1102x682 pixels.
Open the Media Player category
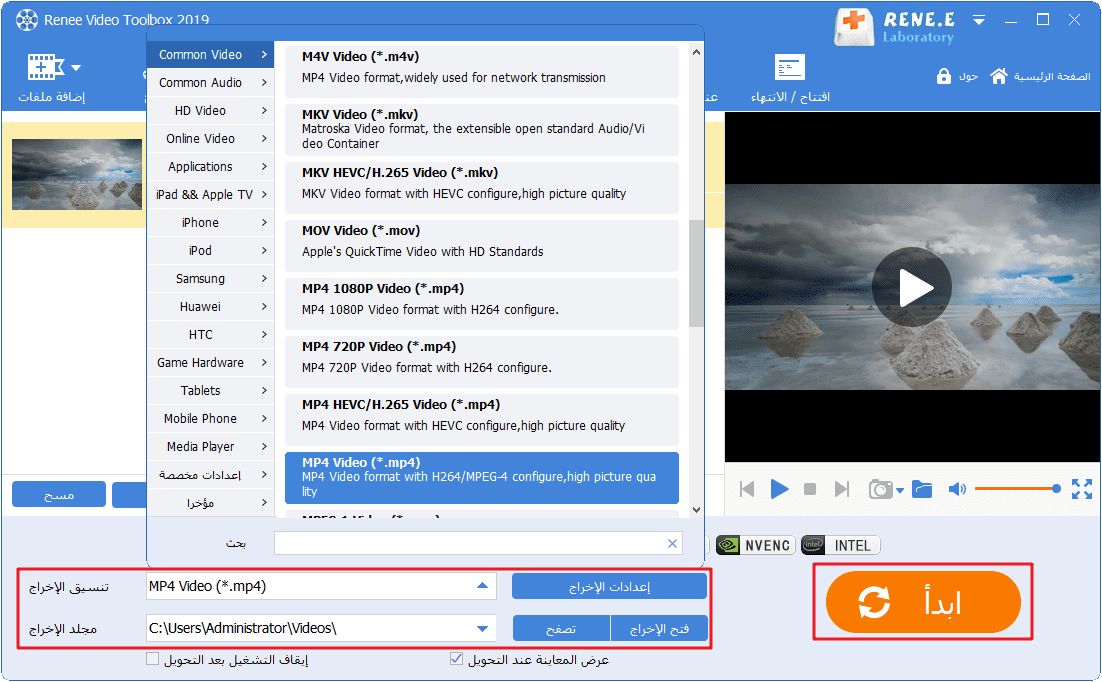coord(211,446)
